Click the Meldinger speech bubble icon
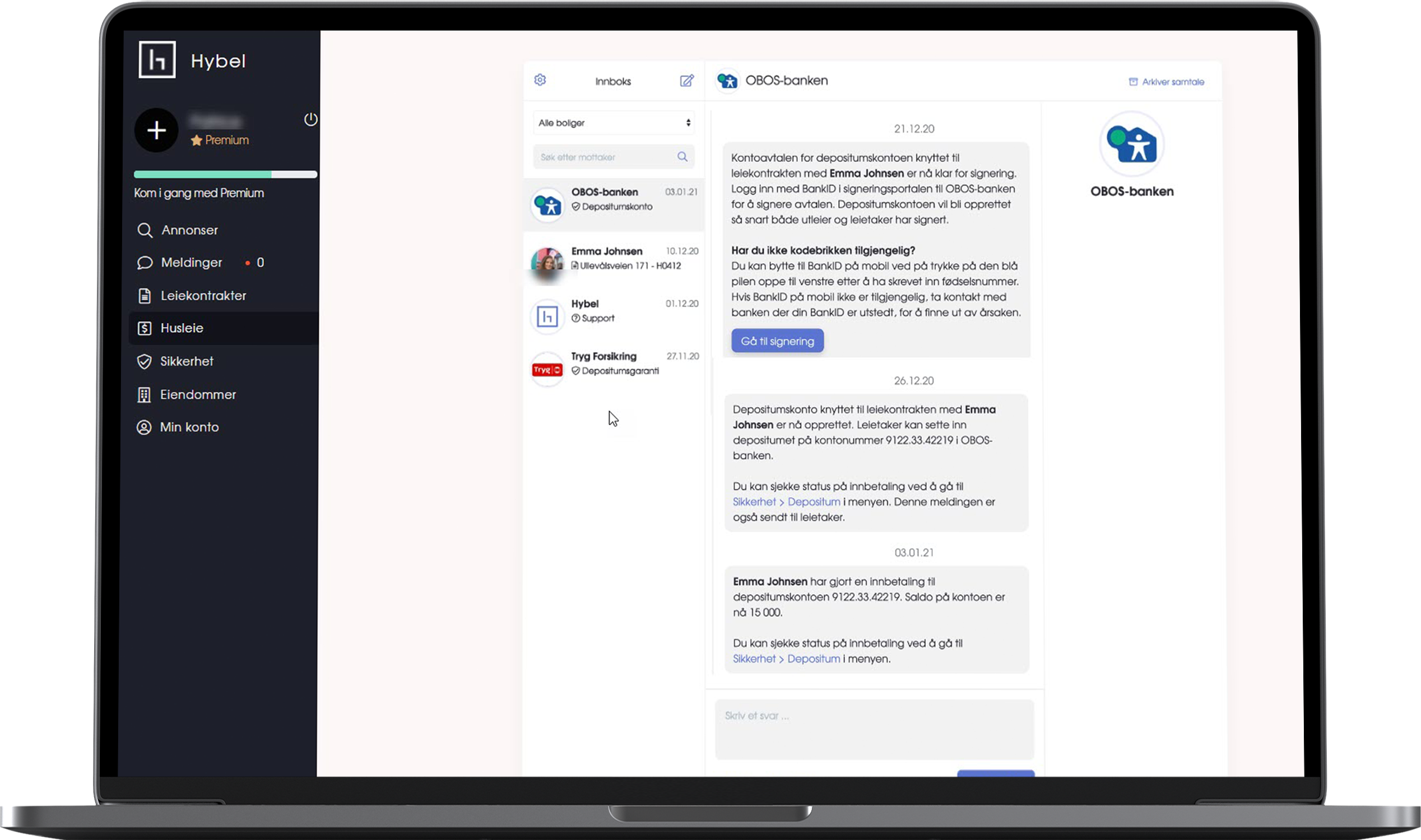The height and width of the screenshot is (840, 1421). 145,263
